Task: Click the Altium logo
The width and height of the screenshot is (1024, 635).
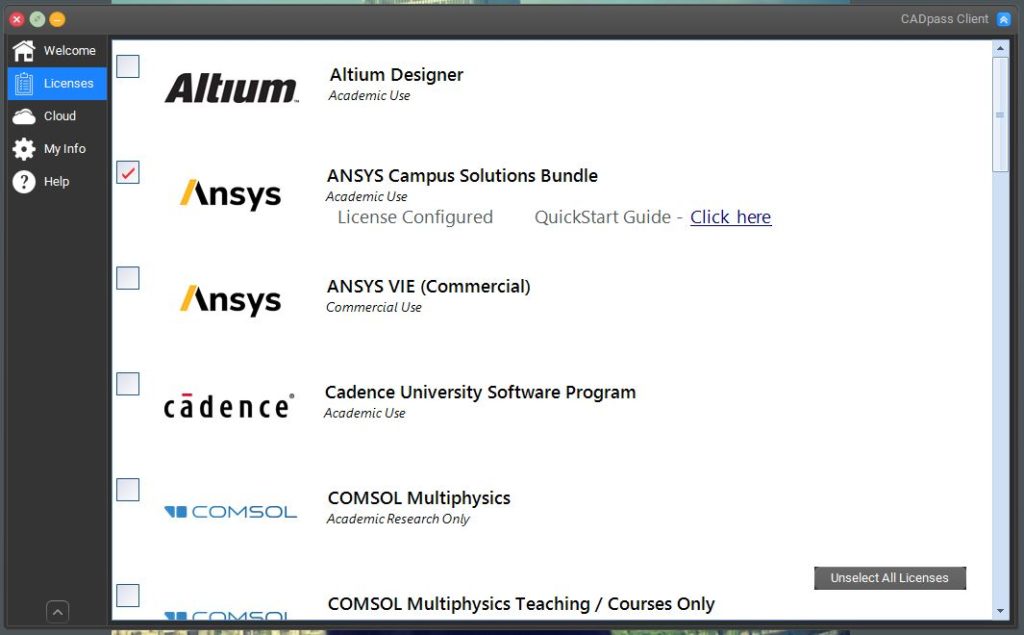Action: 231,88
